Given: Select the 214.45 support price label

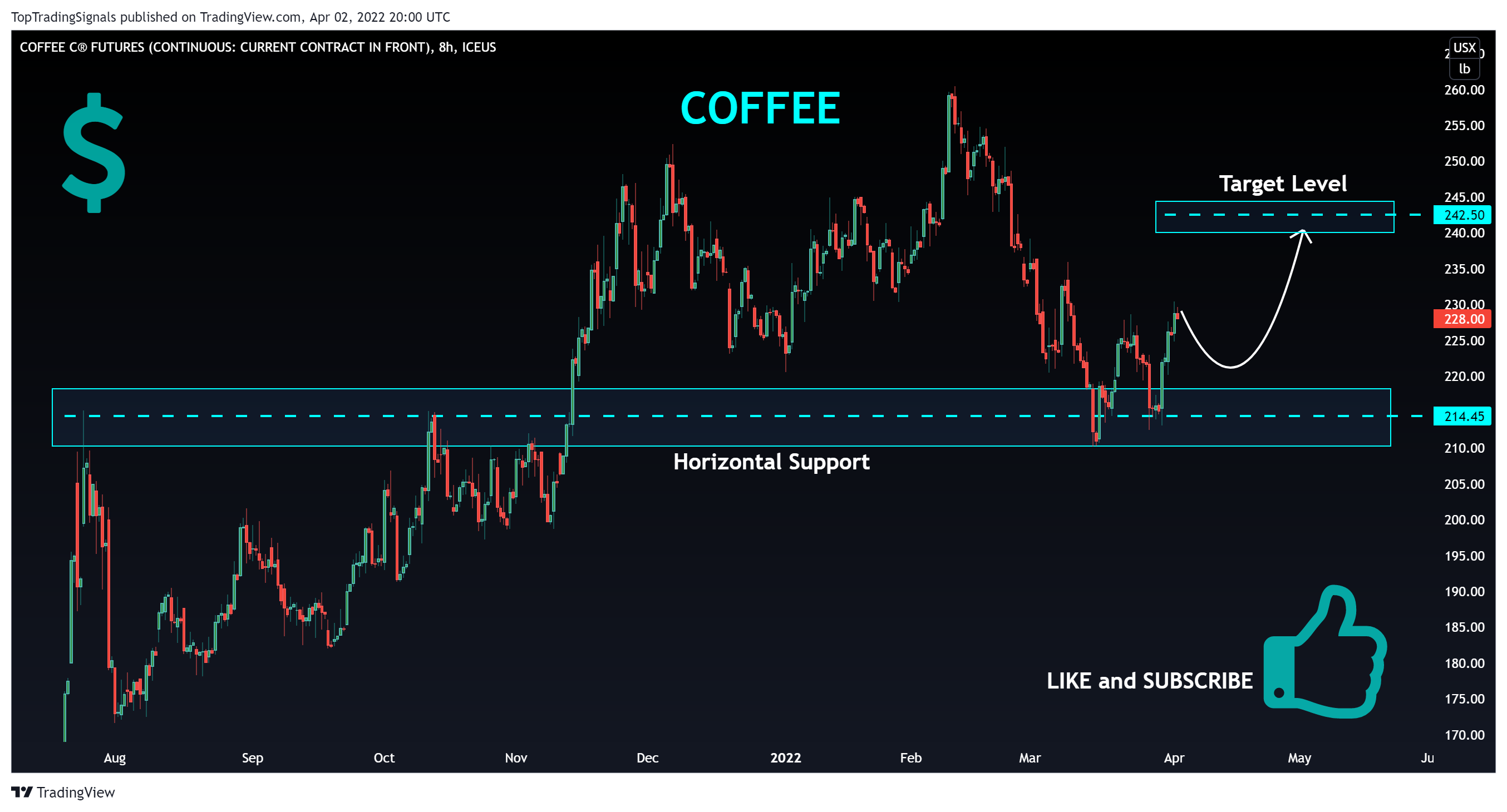Looking at the screenshot, I should point(1462,416).
